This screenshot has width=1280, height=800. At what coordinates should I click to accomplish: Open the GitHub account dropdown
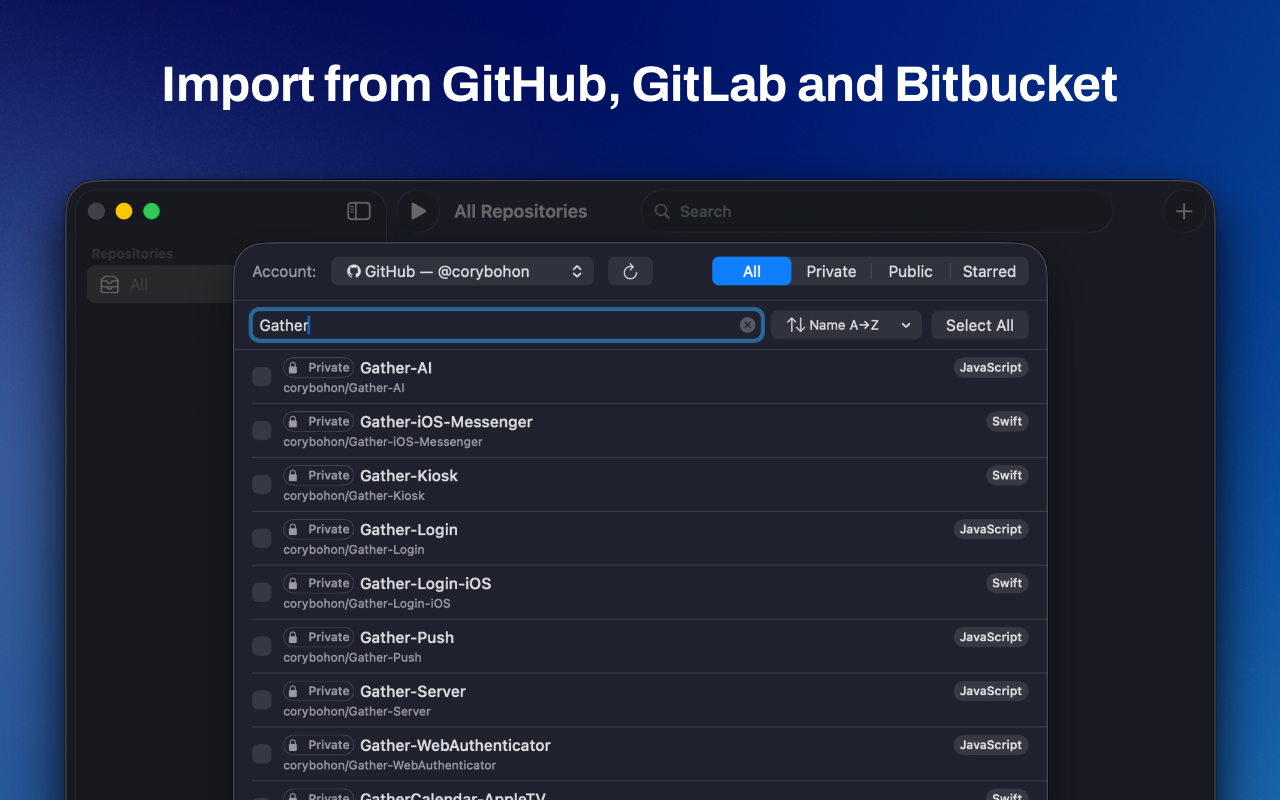[x=462, y=271]
